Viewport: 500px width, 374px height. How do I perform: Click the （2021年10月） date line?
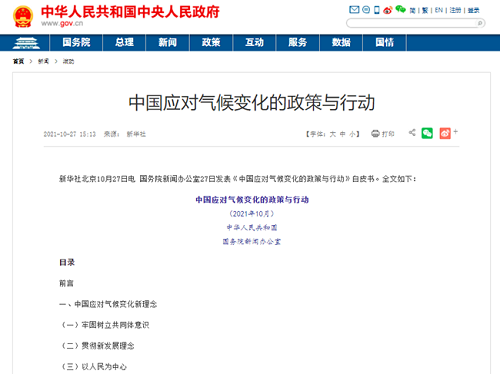252,214
